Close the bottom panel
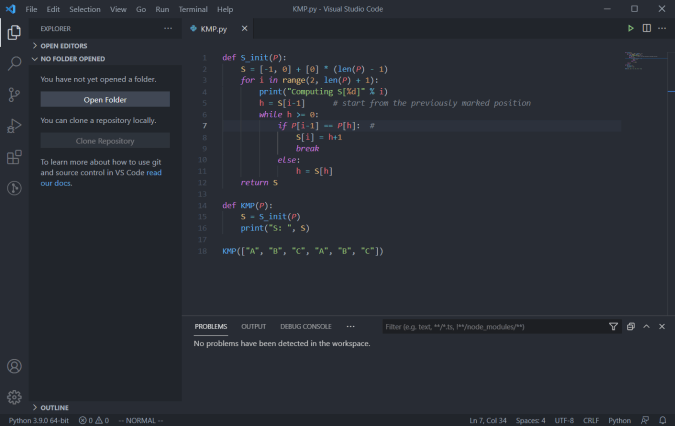This screenshot has height=426, width=675. pos(662,327)
